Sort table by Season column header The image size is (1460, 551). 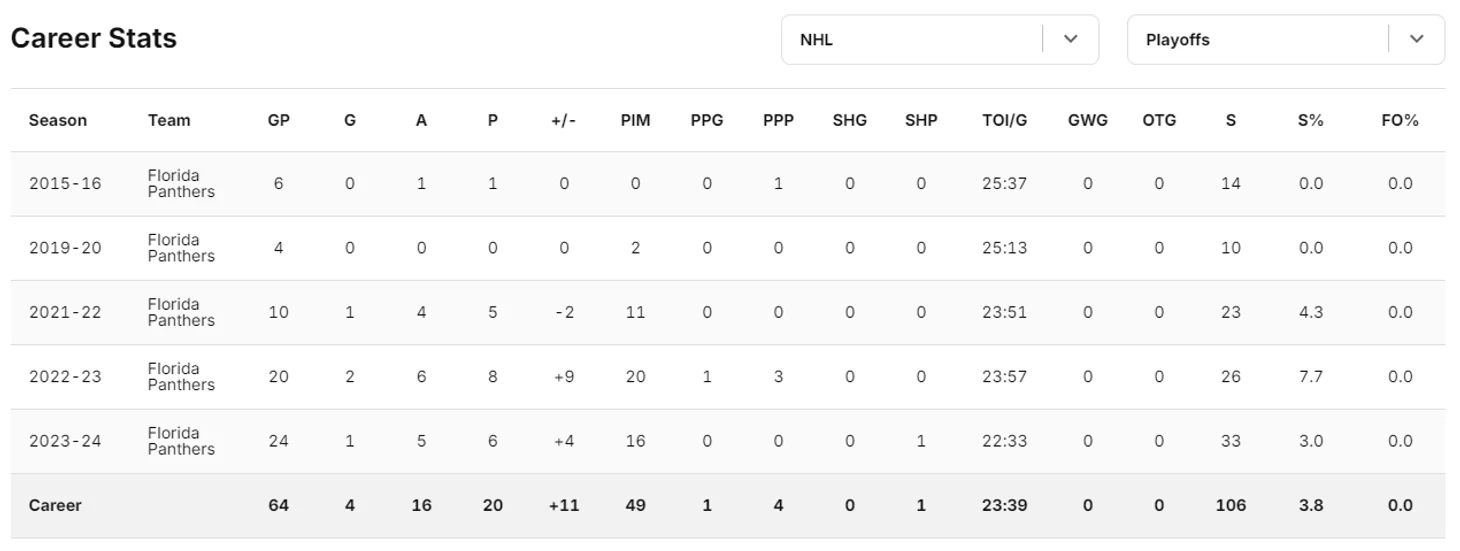[x=58, y=120]
